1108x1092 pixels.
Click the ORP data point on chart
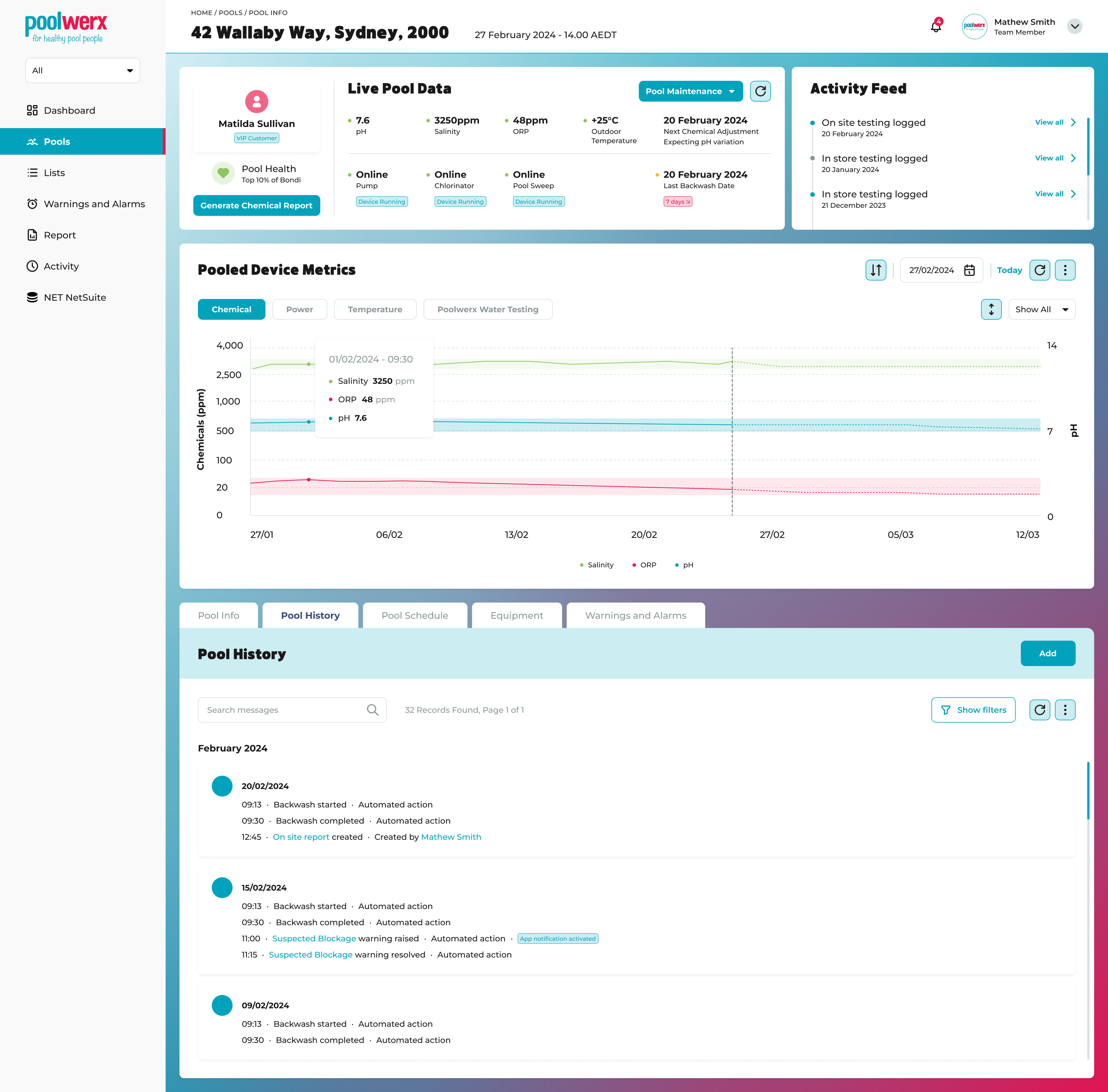[x=309, y=479]
